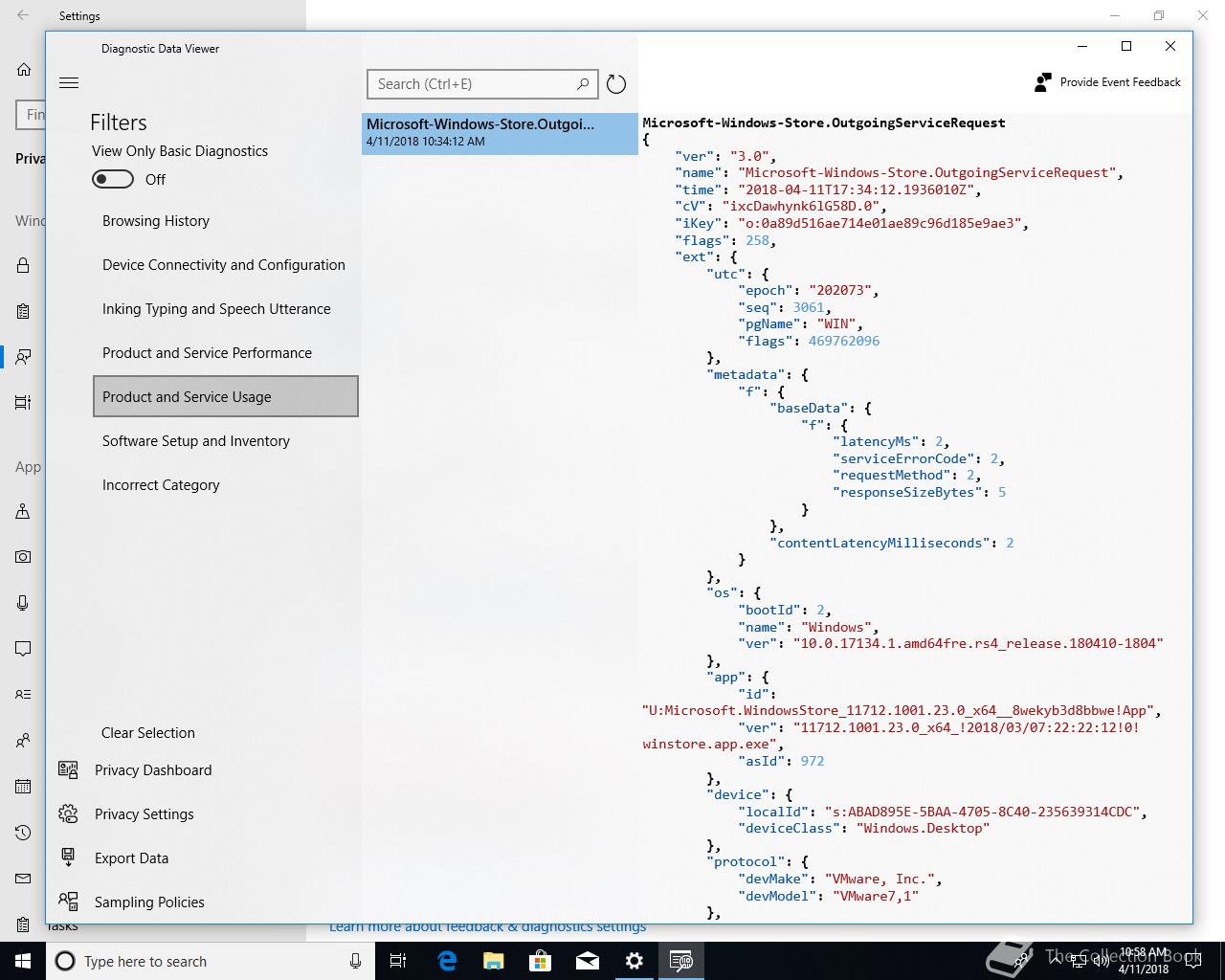
Task: Click Settings window back arrow
Action: pyautogui.click(x=23, y=15)
